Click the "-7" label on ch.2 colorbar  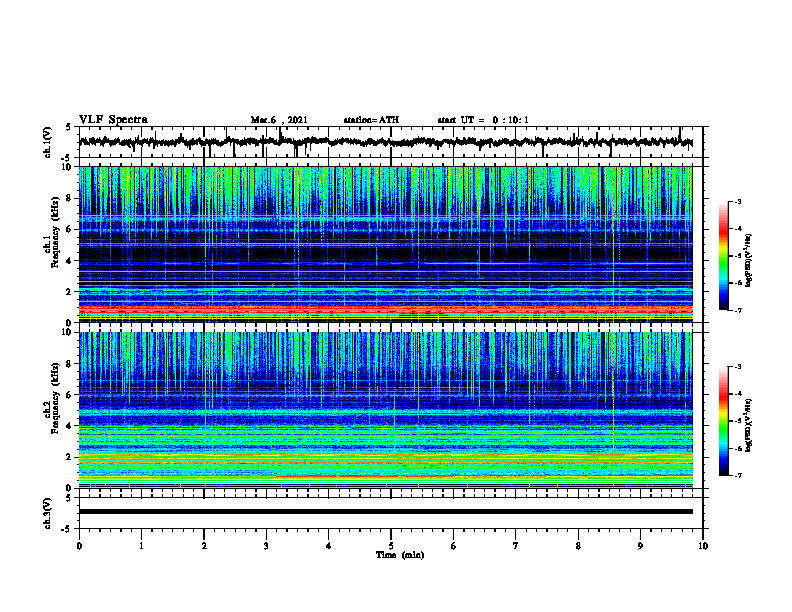pyautogui.click(x=737, y=475)
